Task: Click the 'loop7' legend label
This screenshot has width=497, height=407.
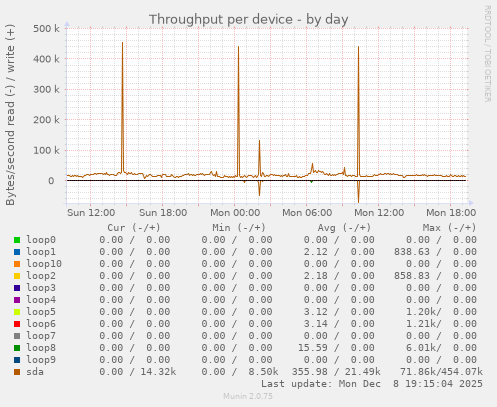Action: point(41,336)
